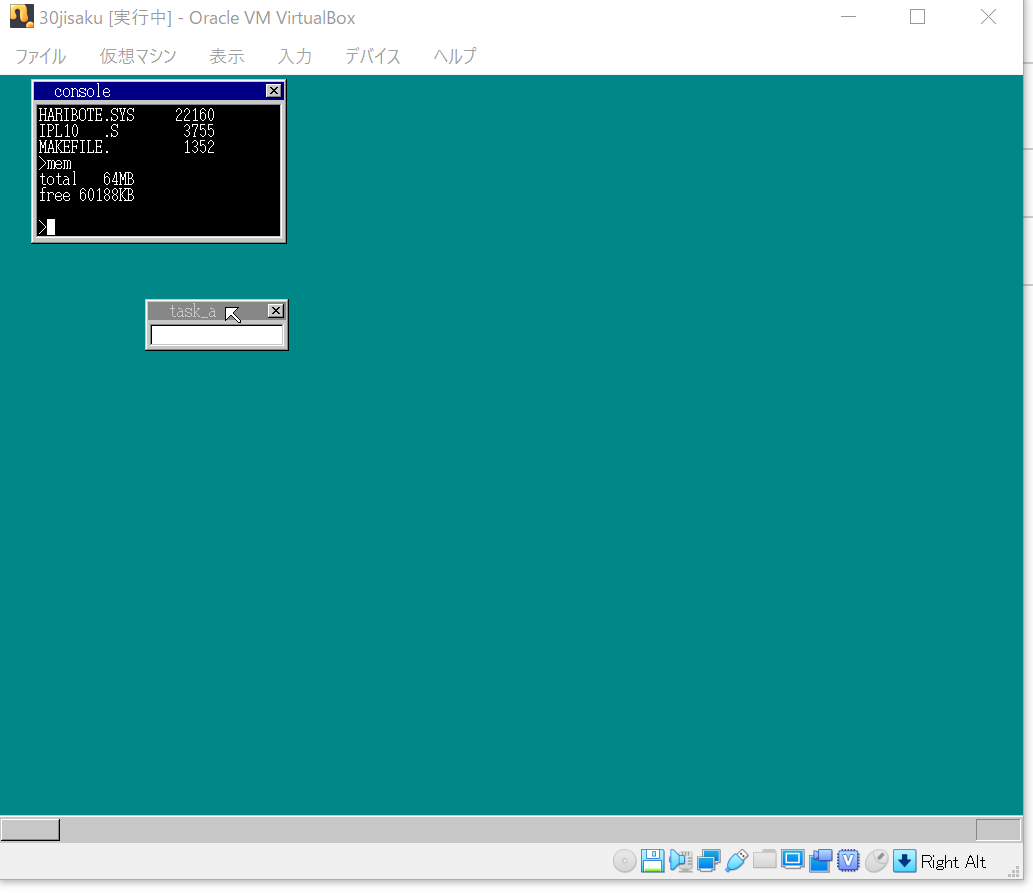Close the console window in guest
Viewport: 1033px width, 893px height.
(273, 91)
